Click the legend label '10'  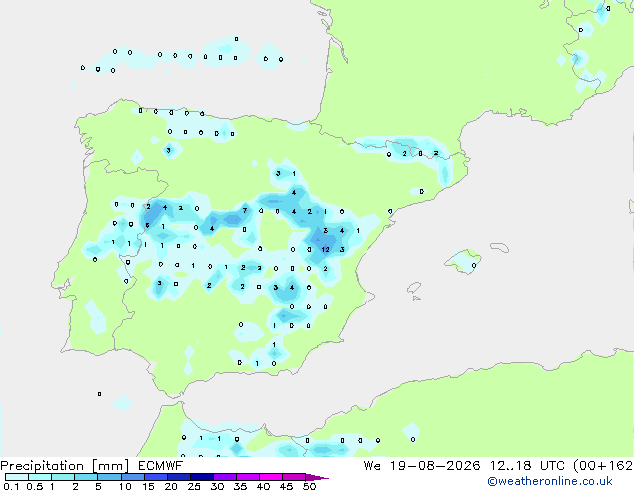click(125, 486)
